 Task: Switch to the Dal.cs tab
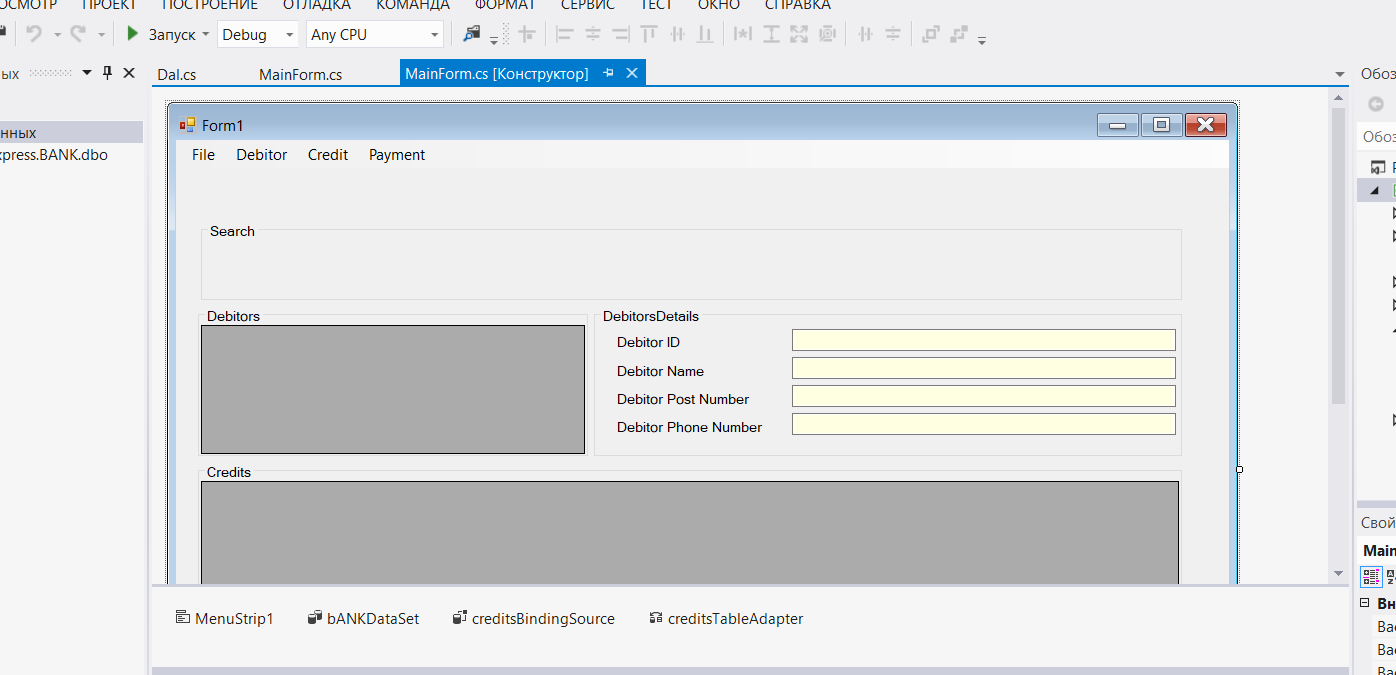point(177,74)
